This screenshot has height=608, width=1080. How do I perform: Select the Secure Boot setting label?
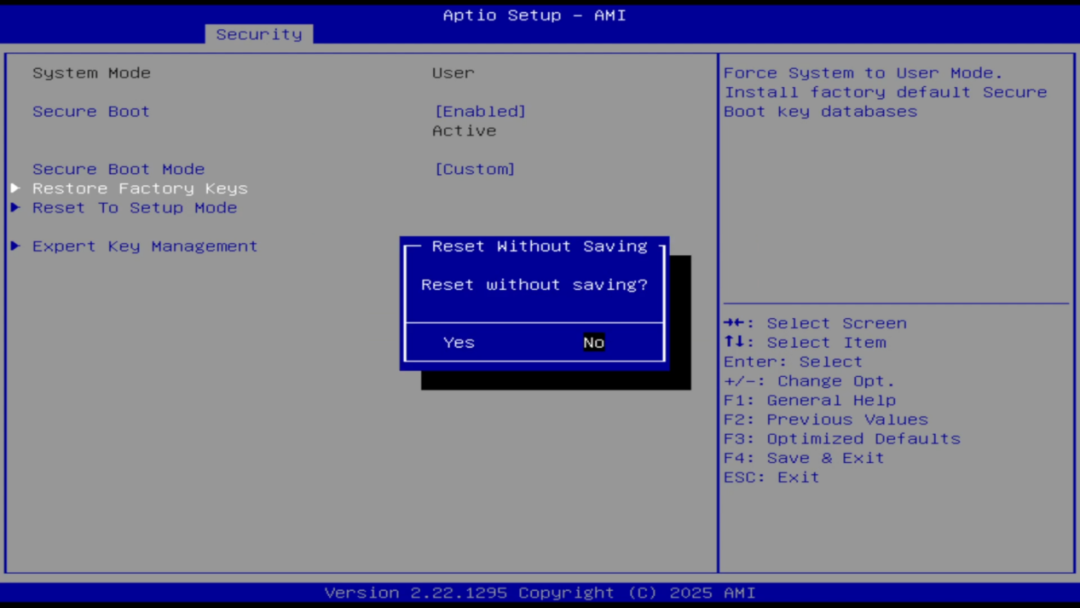[x=91, y=111]
